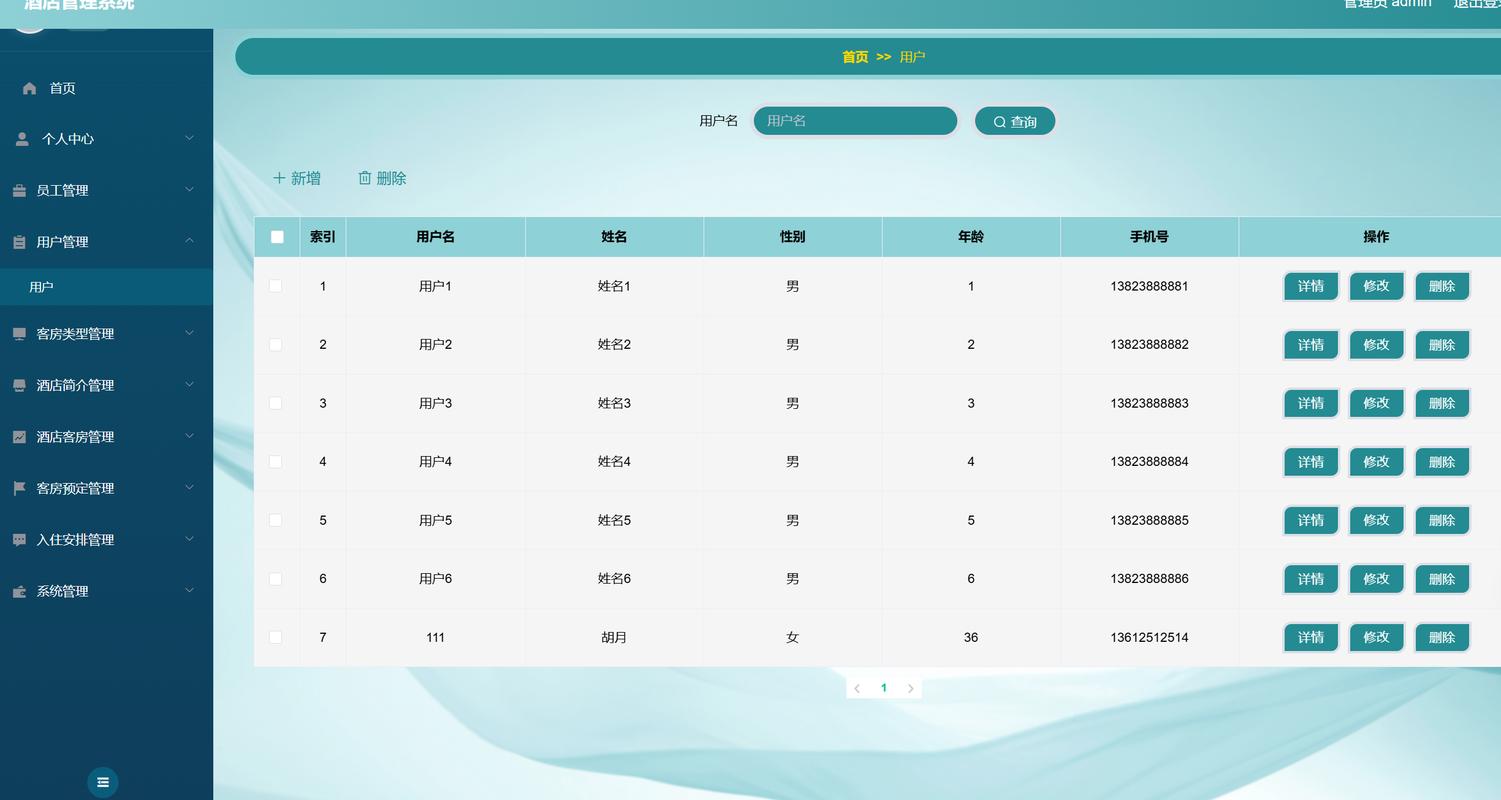1501x800 pixels.
Task: Click 详情 button for 胡月
Action: pos(1311,637)
